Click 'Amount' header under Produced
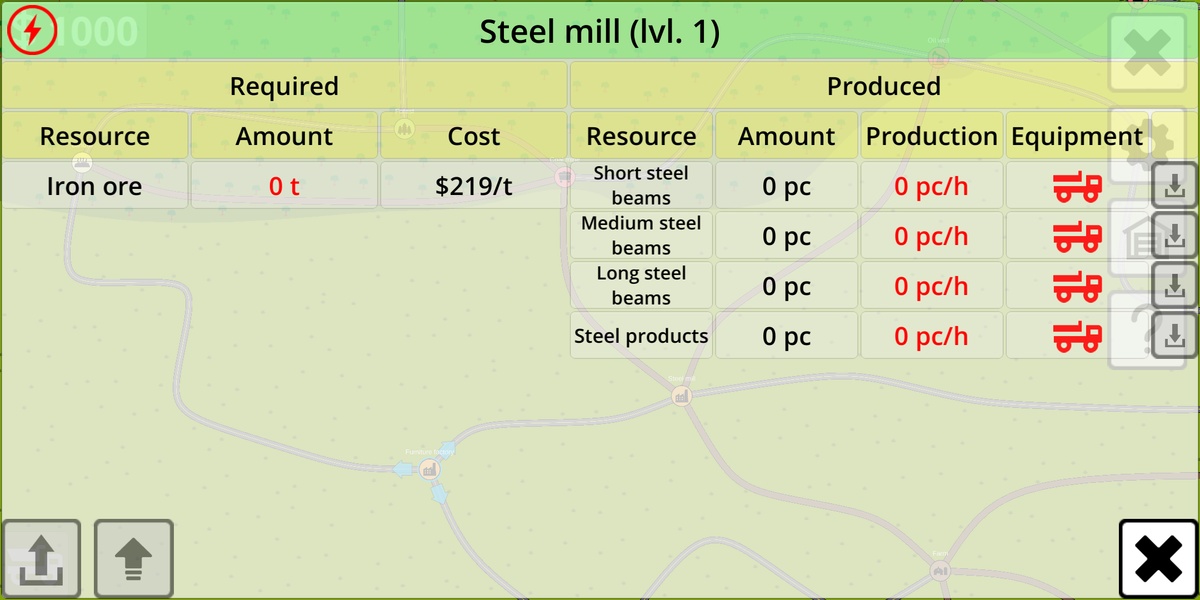1200x600 pixels. click(x=787, y=136)
